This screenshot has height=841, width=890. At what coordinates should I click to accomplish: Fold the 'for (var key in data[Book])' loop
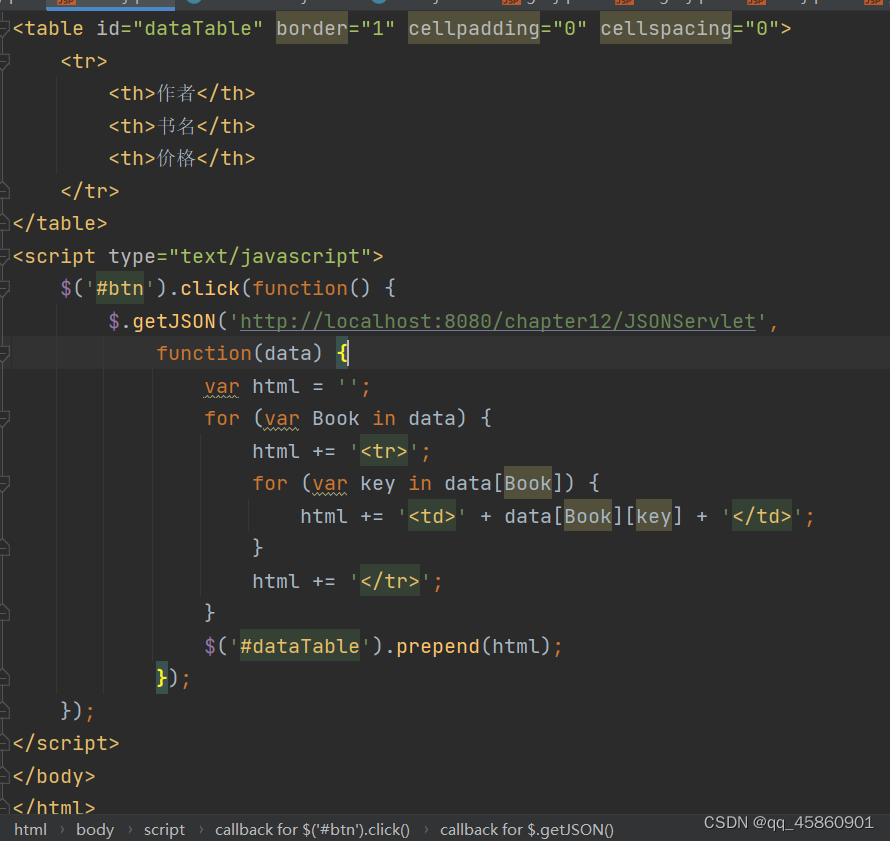pos(4,483)
